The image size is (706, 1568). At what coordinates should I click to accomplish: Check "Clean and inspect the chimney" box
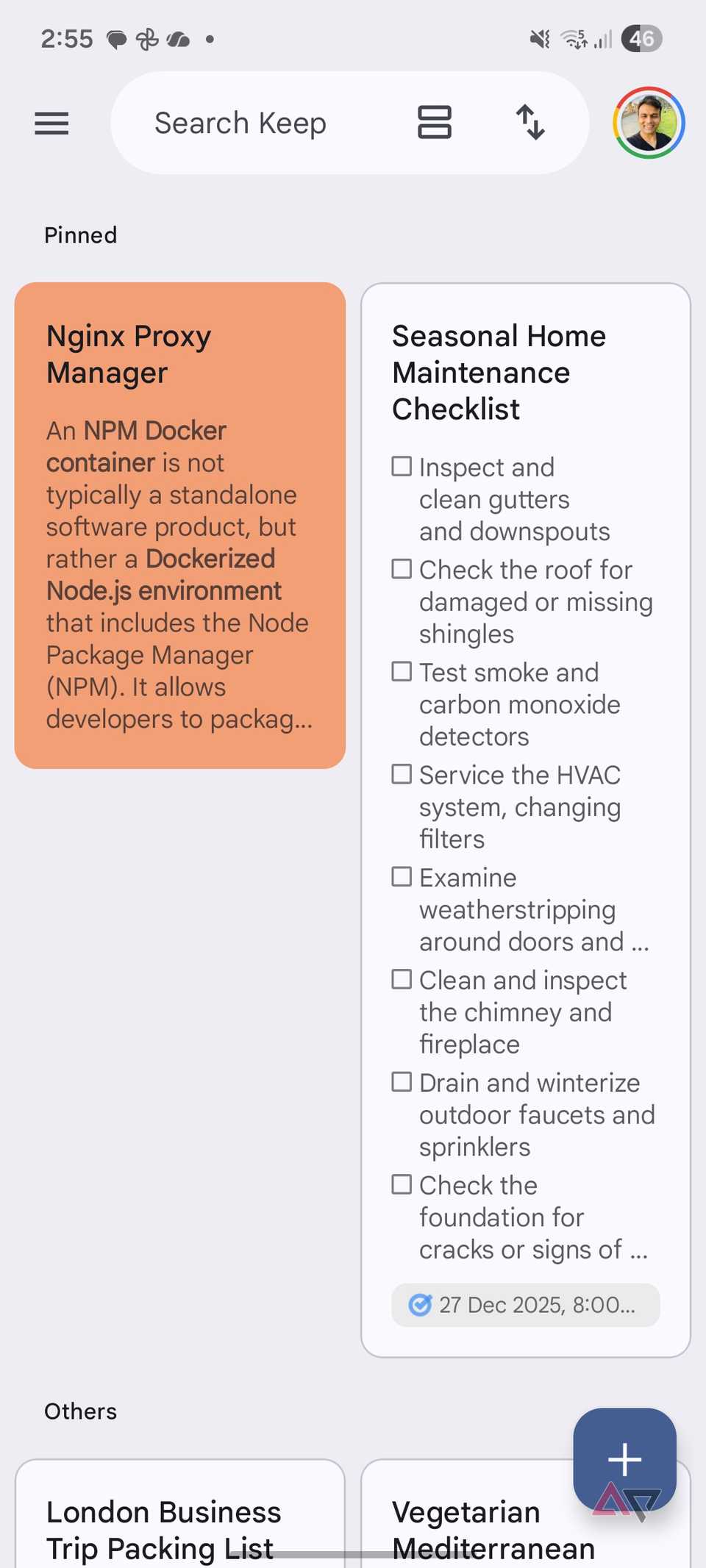tap(402, 979)
